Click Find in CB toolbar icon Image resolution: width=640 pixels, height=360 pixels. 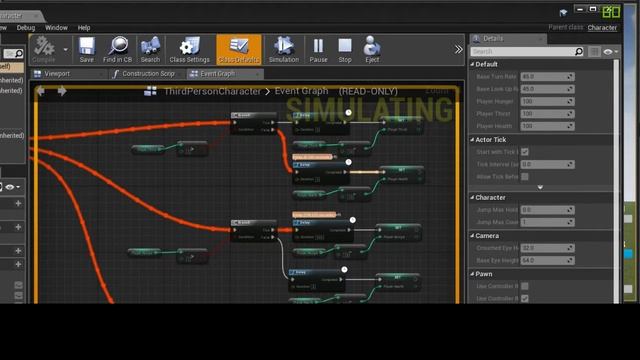tap(118, 50)
